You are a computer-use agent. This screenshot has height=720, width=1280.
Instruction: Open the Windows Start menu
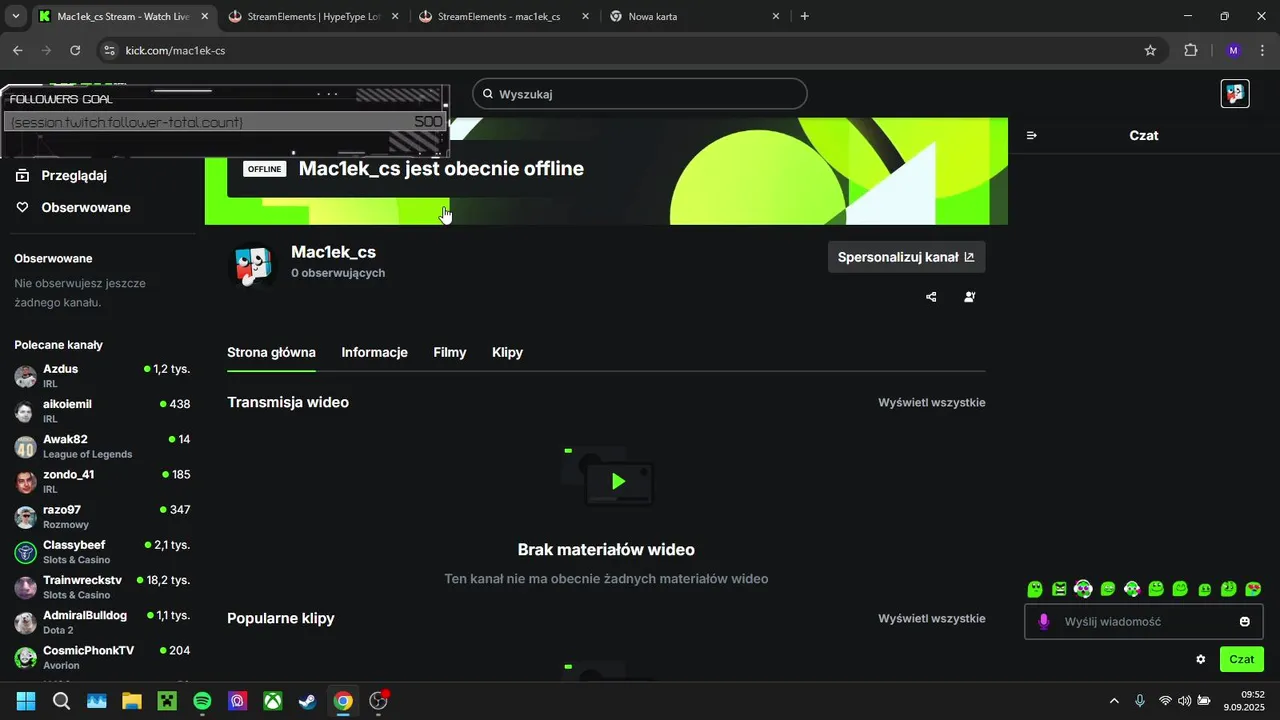tap(26, 701)
